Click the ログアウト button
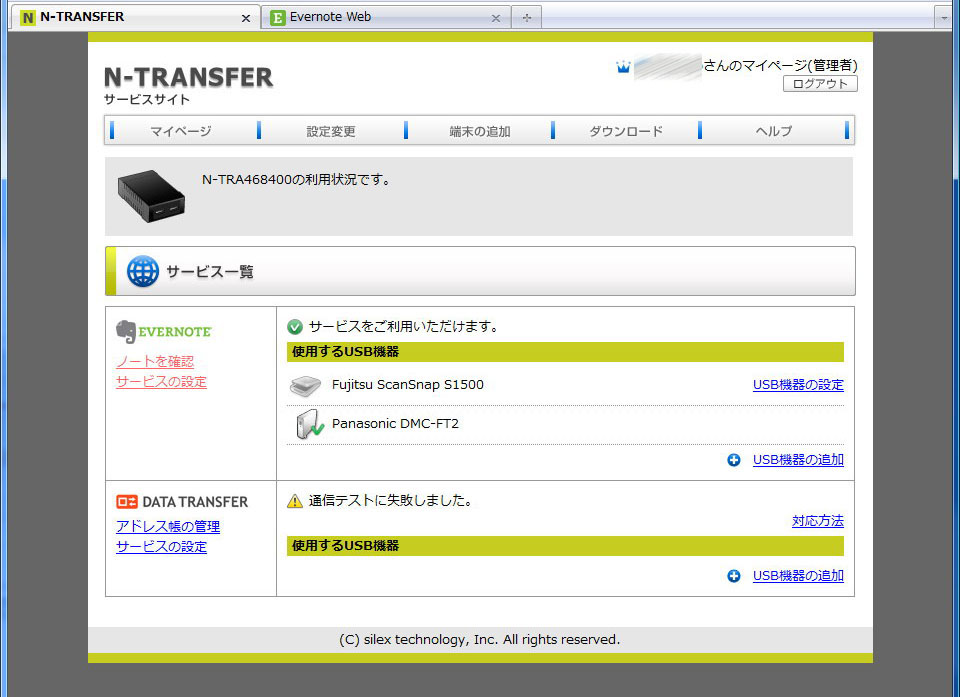Screen dimensions: 960x697 click(820, 84)
